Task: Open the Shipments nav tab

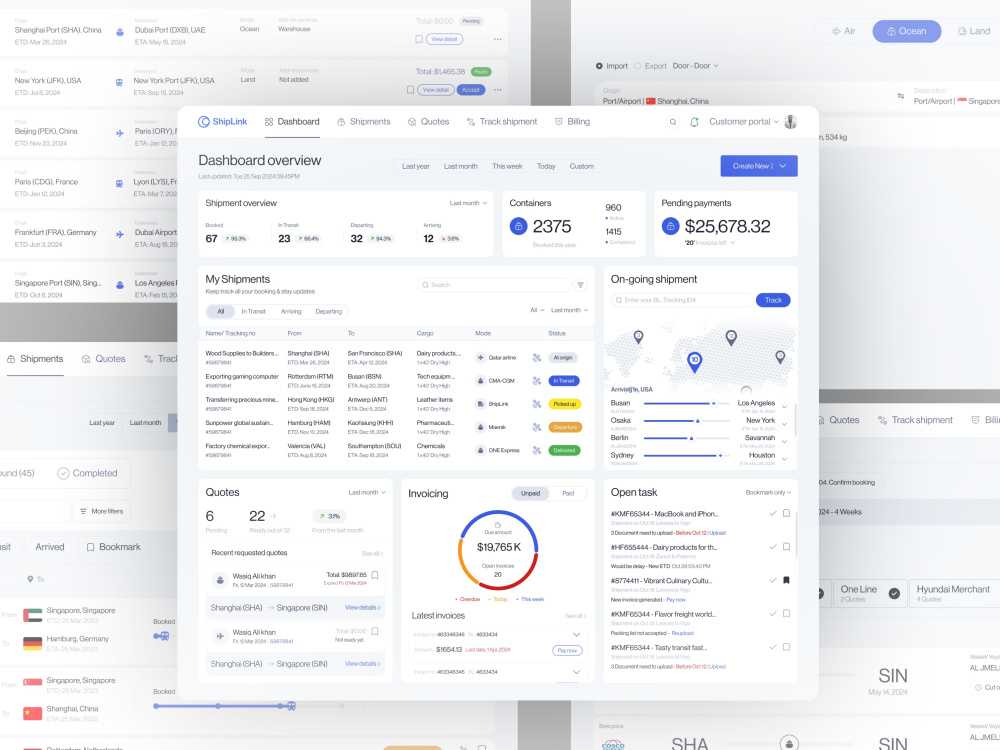Action: coord(364,122)
